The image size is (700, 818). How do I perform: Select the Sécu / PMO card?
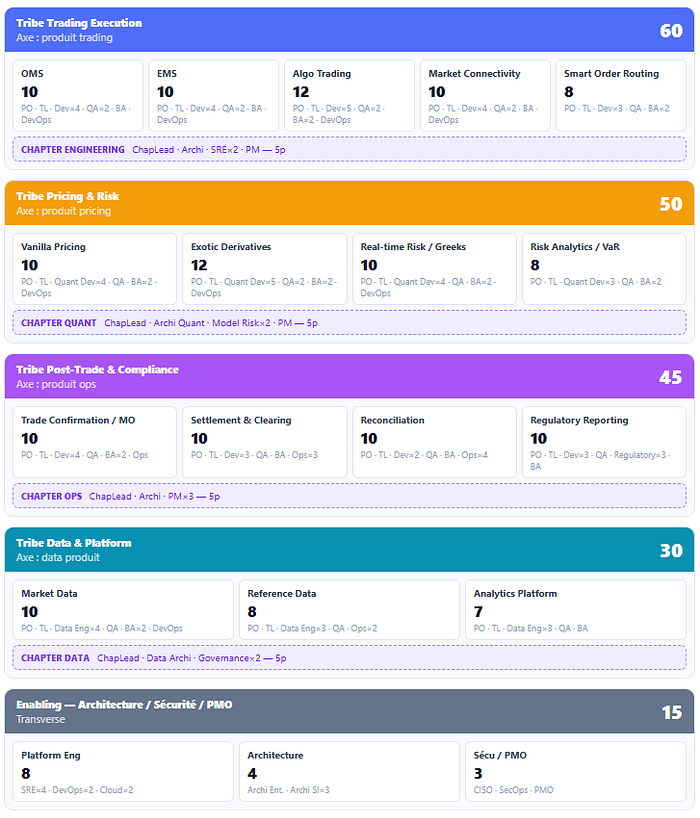[x=576, y=771]
